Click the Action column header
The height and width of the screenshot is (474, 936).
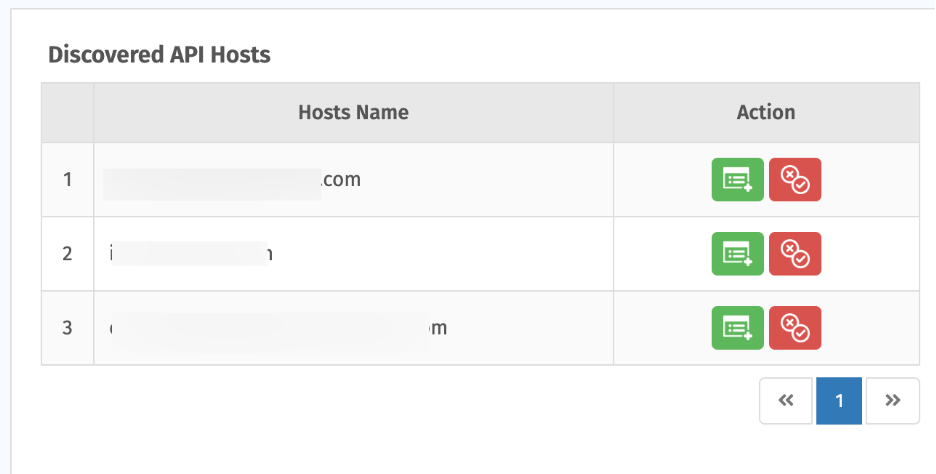[766, 112]
